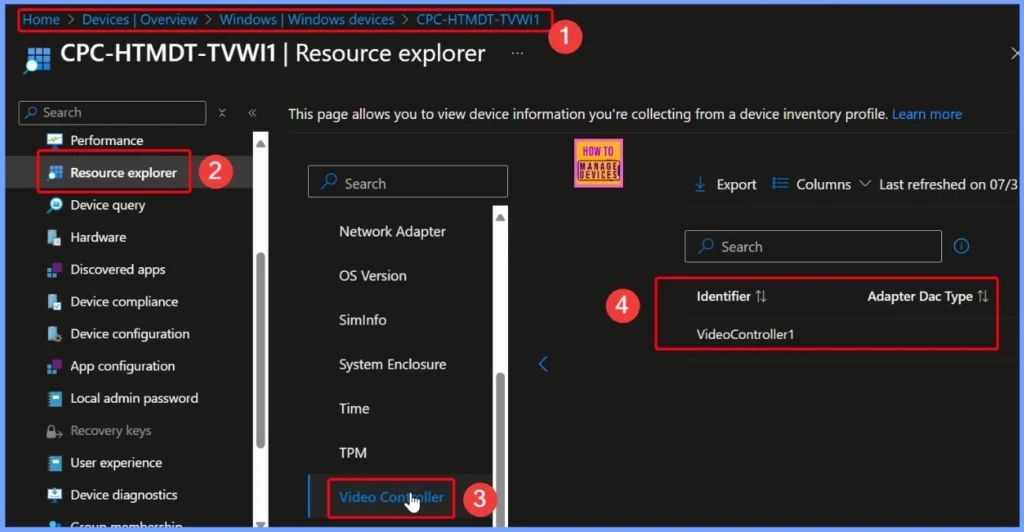Open the Learn more link
Viewport: 1024px width, 532px height.
[927, 114]
